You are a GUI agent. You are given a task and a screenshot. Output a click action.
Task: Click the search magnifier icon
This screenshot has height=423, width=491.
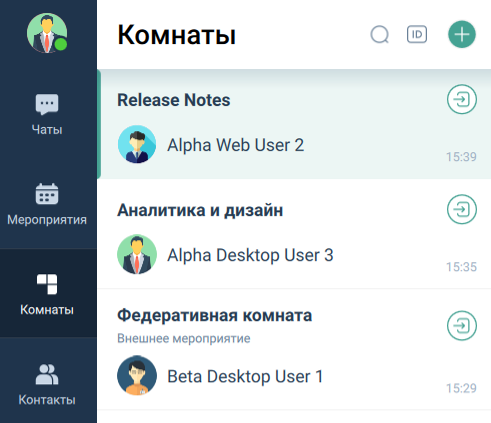click(x=380, y=34)
